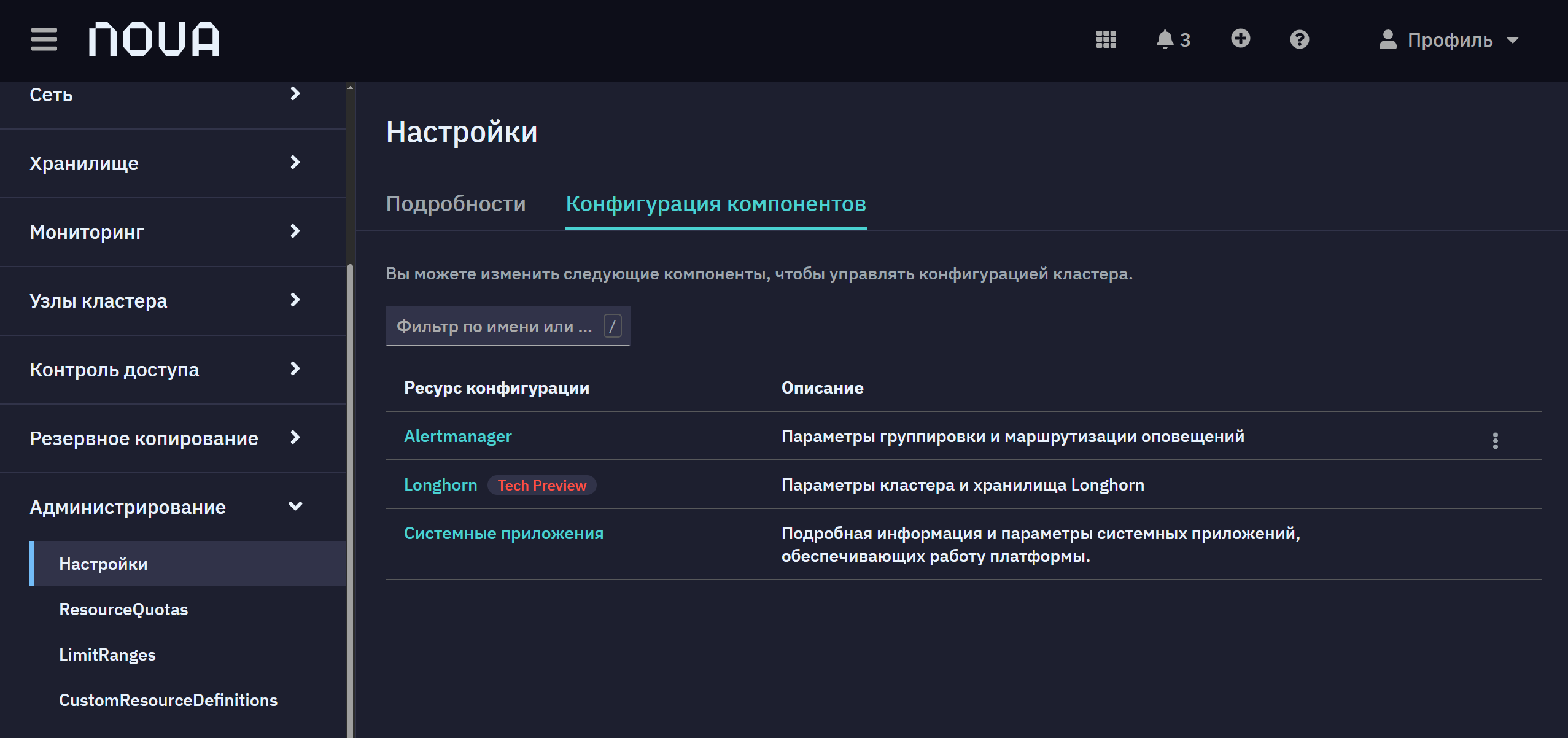Open the applications grid launcher
Viewport: 1568px width, 738px height.
pyautogui.click(x=1106, y=40)
